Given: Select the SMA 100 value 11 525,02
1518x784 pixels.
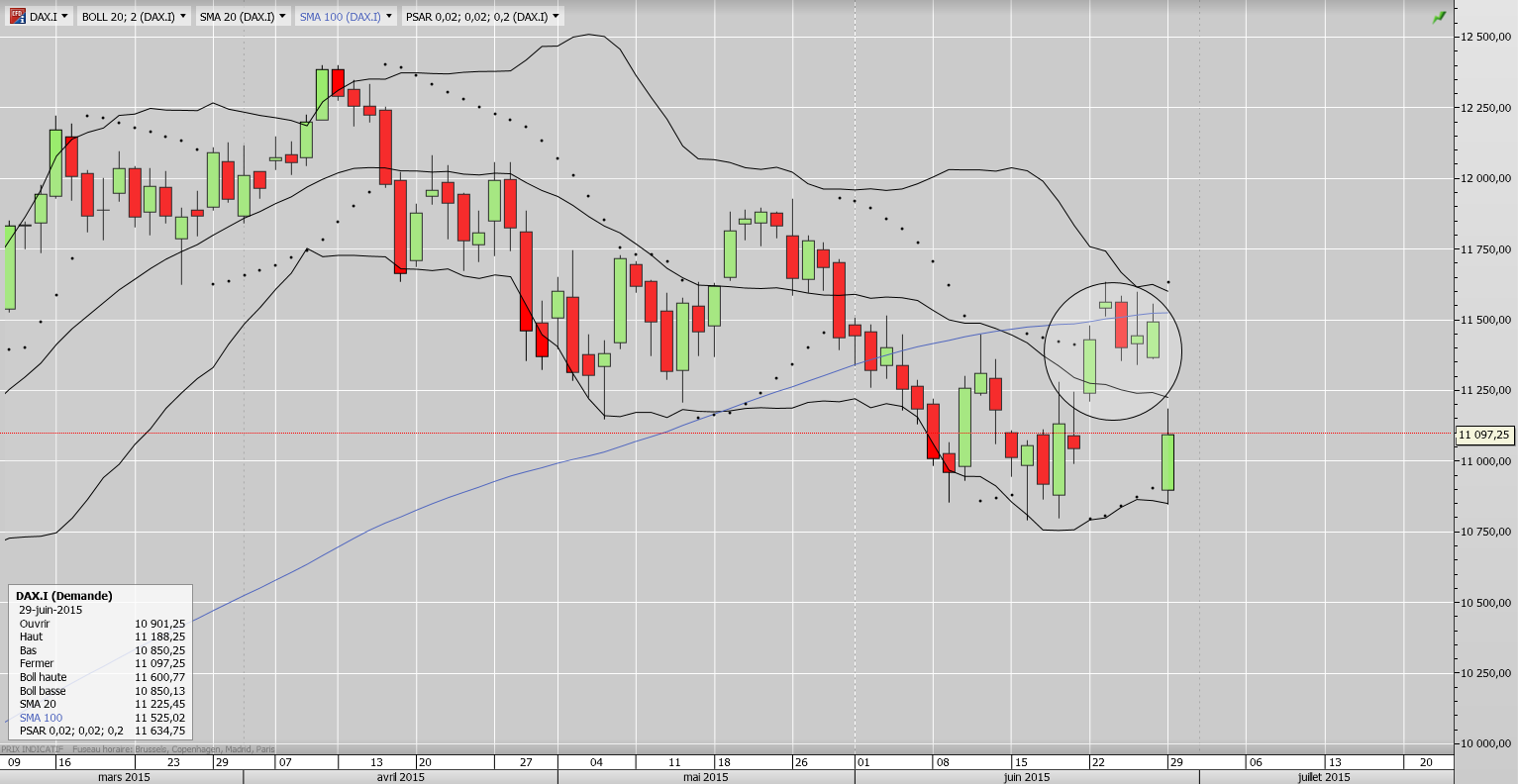Looking at the screenshot, I should pyautogui.click(x=160, y=718).
